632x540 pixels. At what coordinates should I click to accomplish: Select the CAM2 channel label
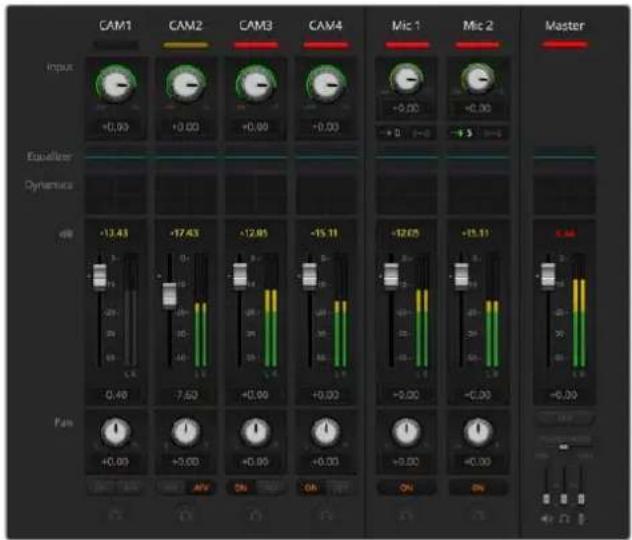pos(185,26)
